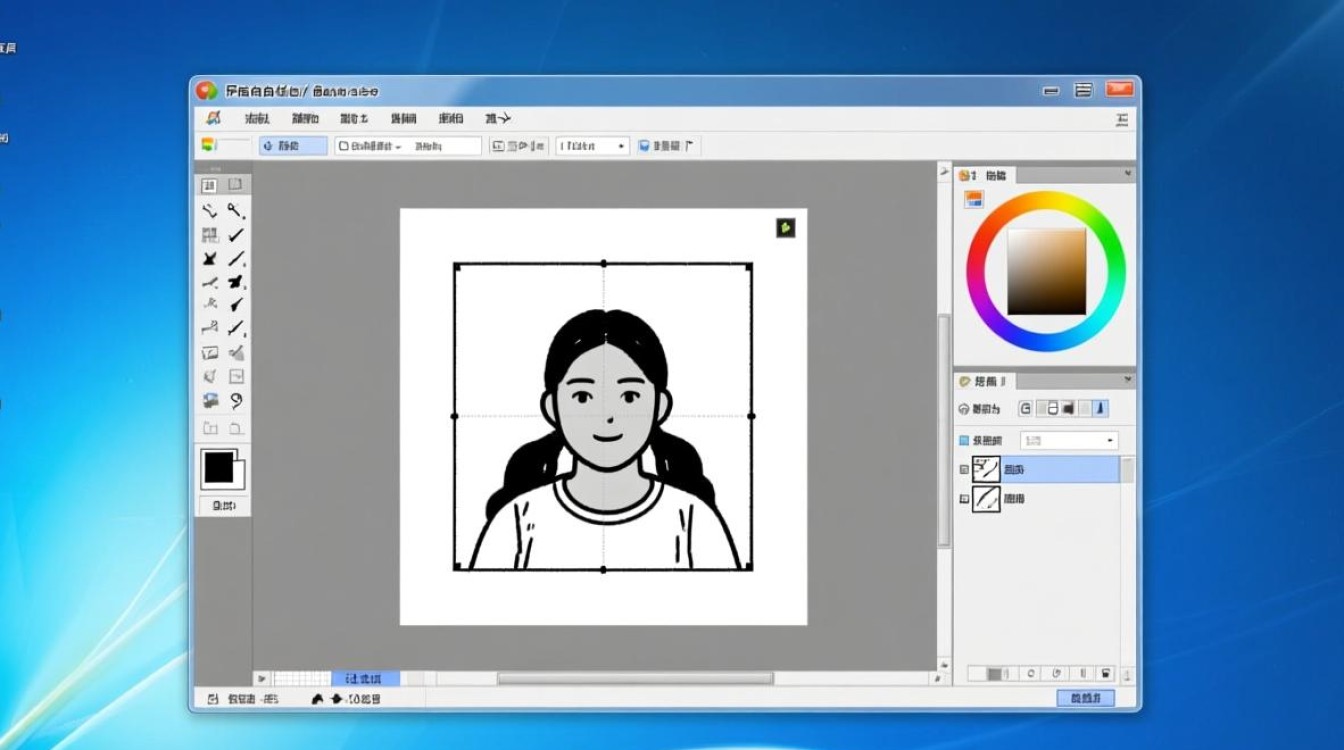
Task: Open the first text menu in menu bar
Action: pos(257,119)
